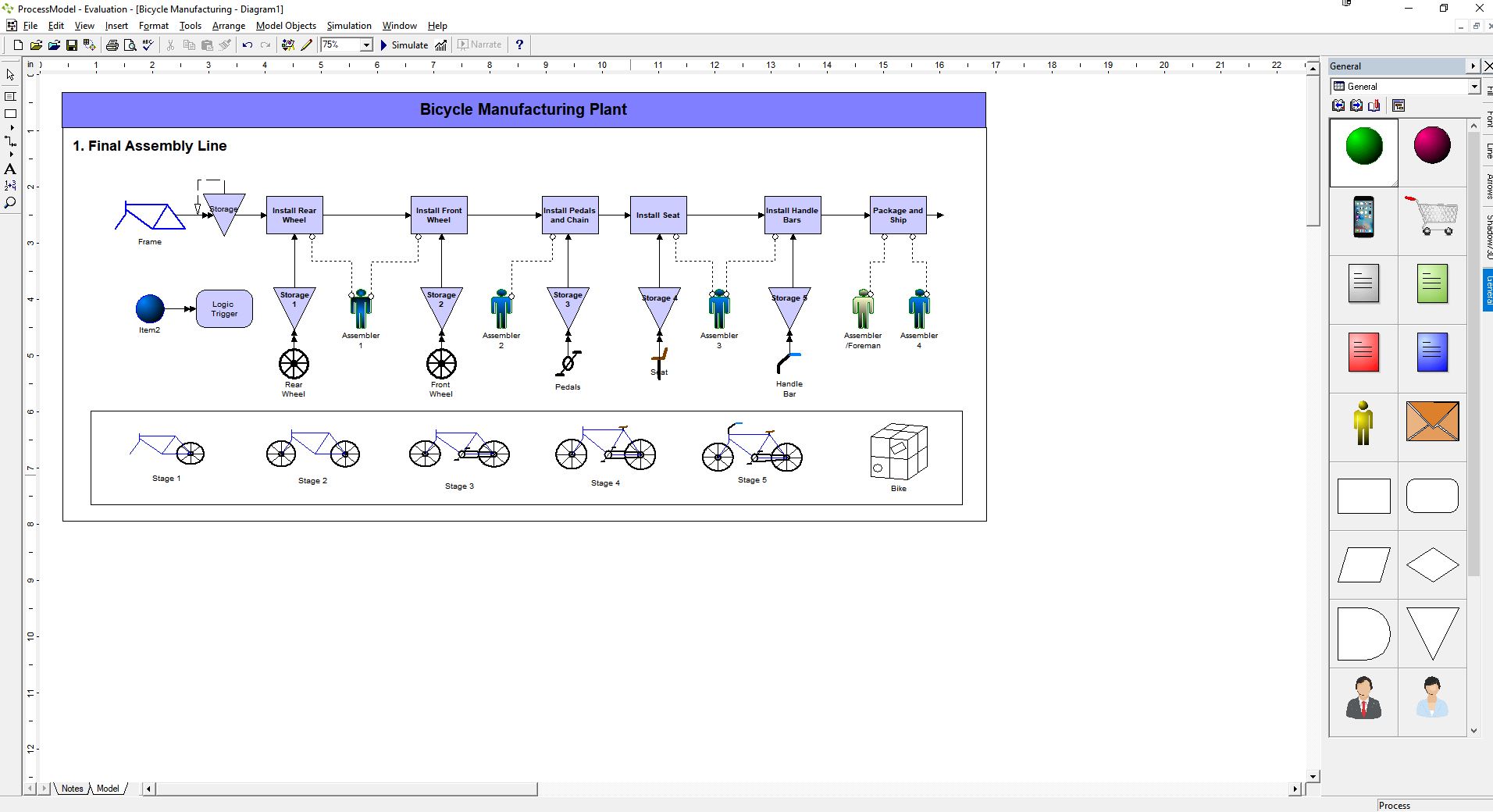The height and width of the screenshot is (812, 1493).
Task: Select the pointer arrow tool
Action: coord(10,75)
